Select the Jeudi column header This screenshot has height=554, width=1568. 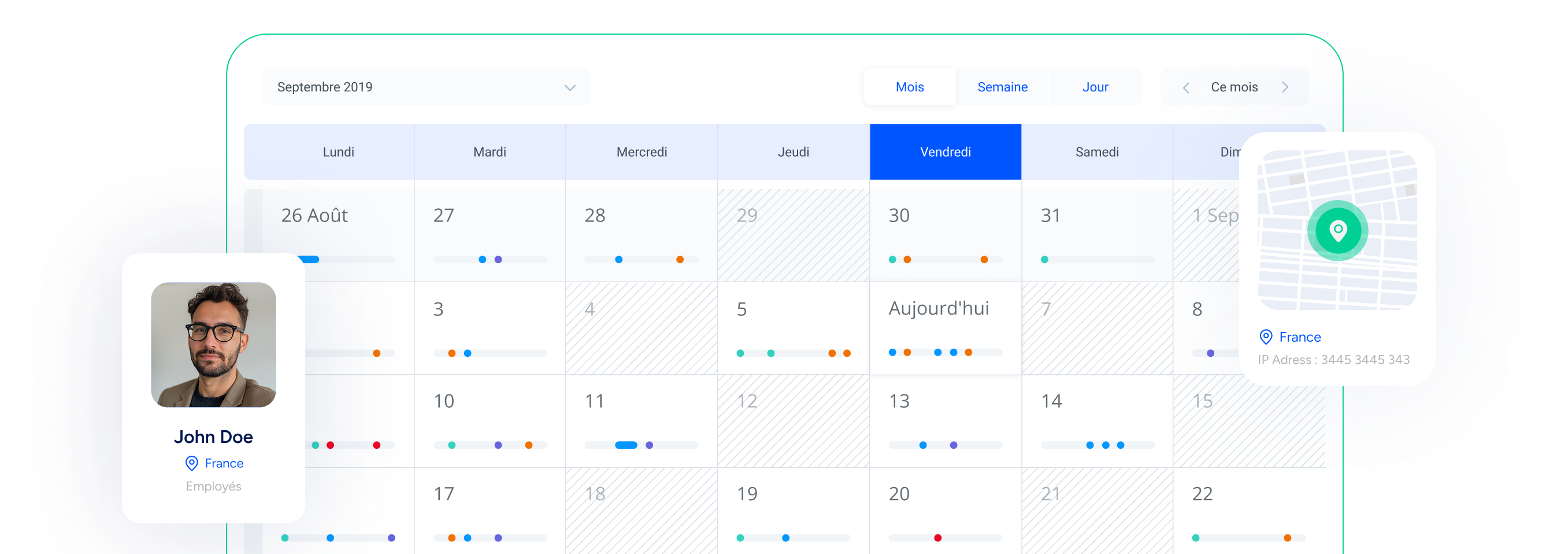[793, 152]
